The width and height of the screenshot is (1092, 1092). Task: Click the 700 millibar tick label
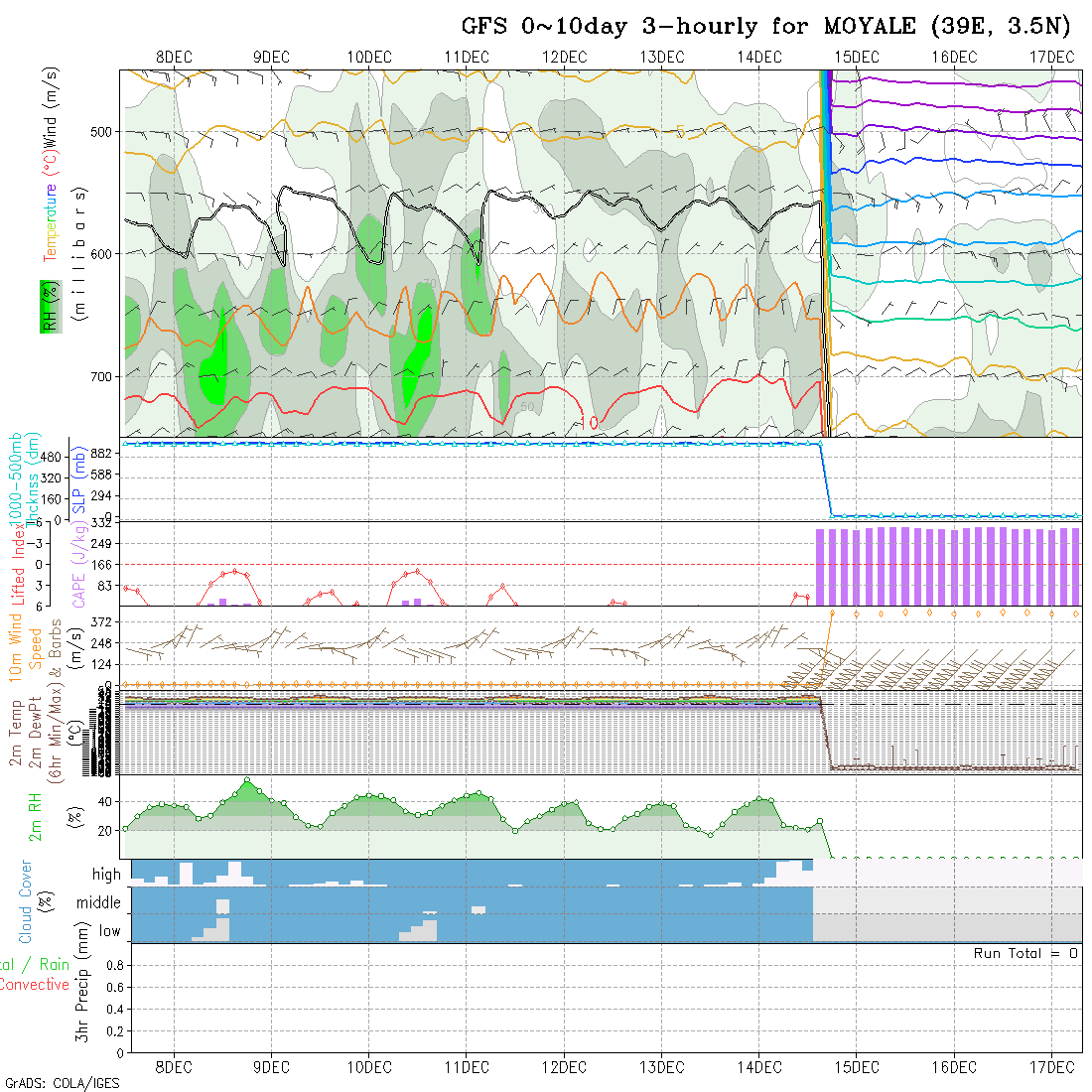pyautogui.click(x=106, y=376)
